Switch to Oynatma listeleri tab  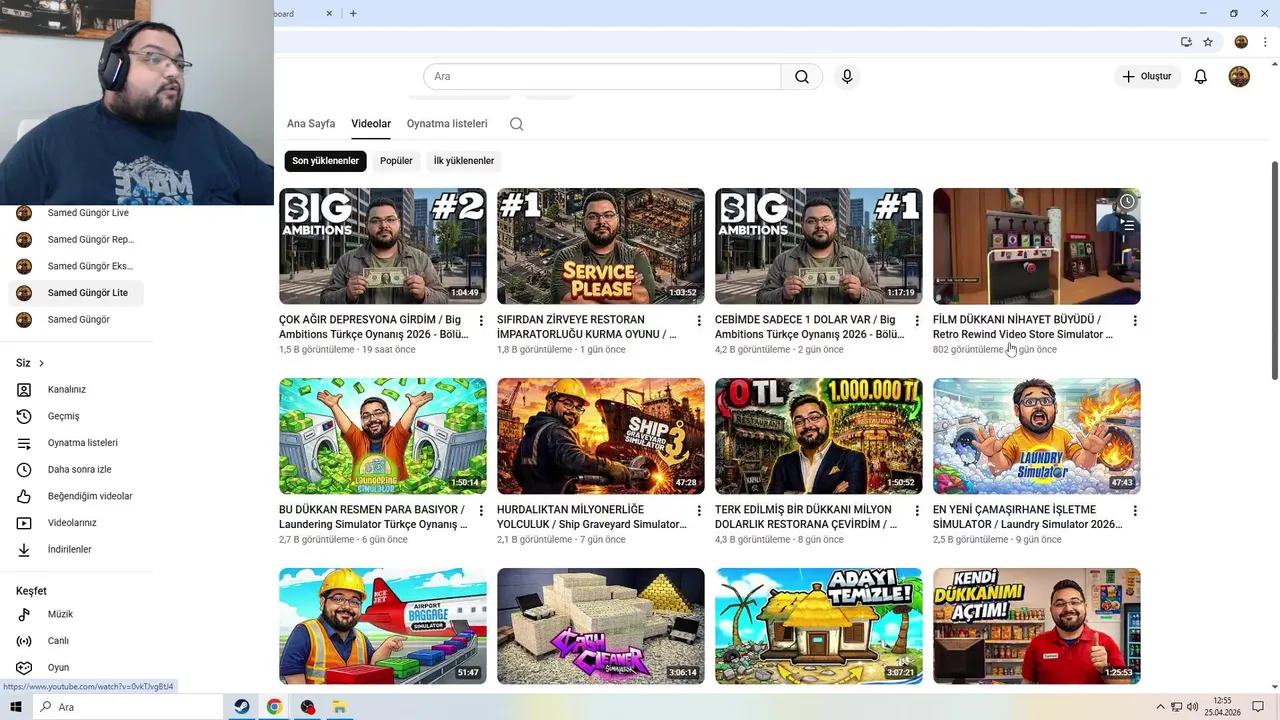point(447,124)
